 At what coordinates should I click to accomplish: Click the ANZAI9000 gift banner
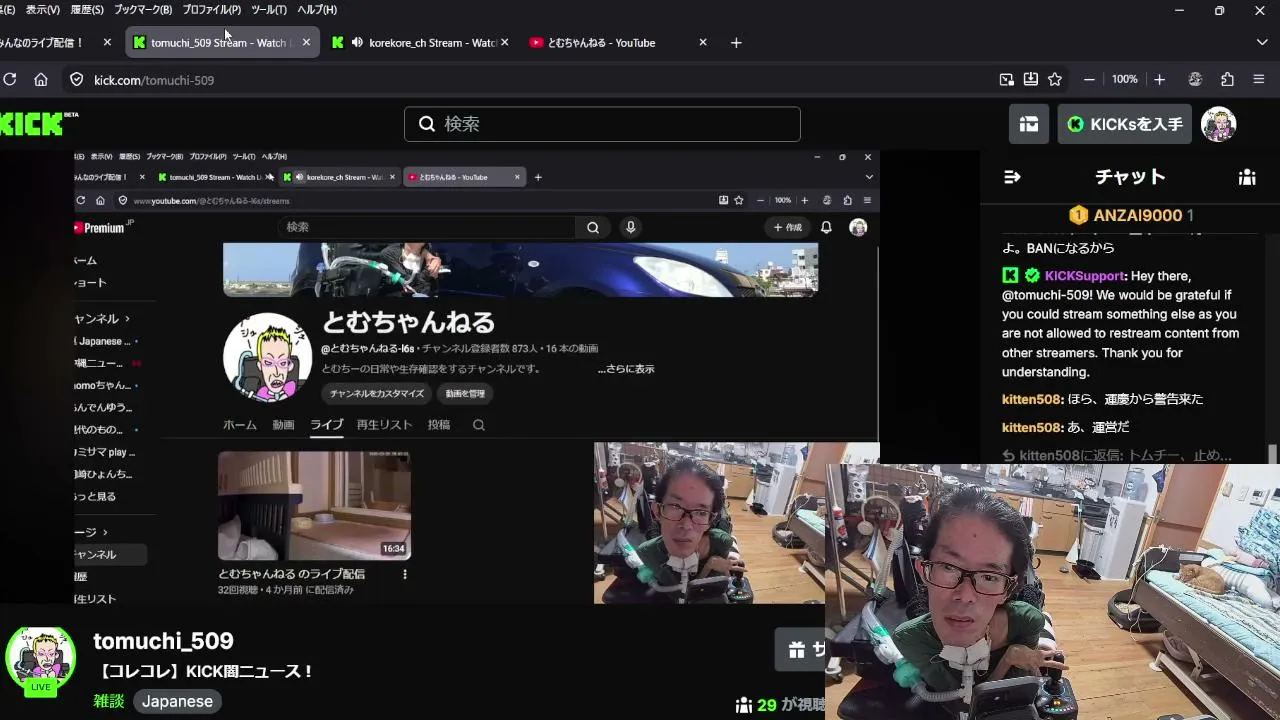tap(1131, 215)
